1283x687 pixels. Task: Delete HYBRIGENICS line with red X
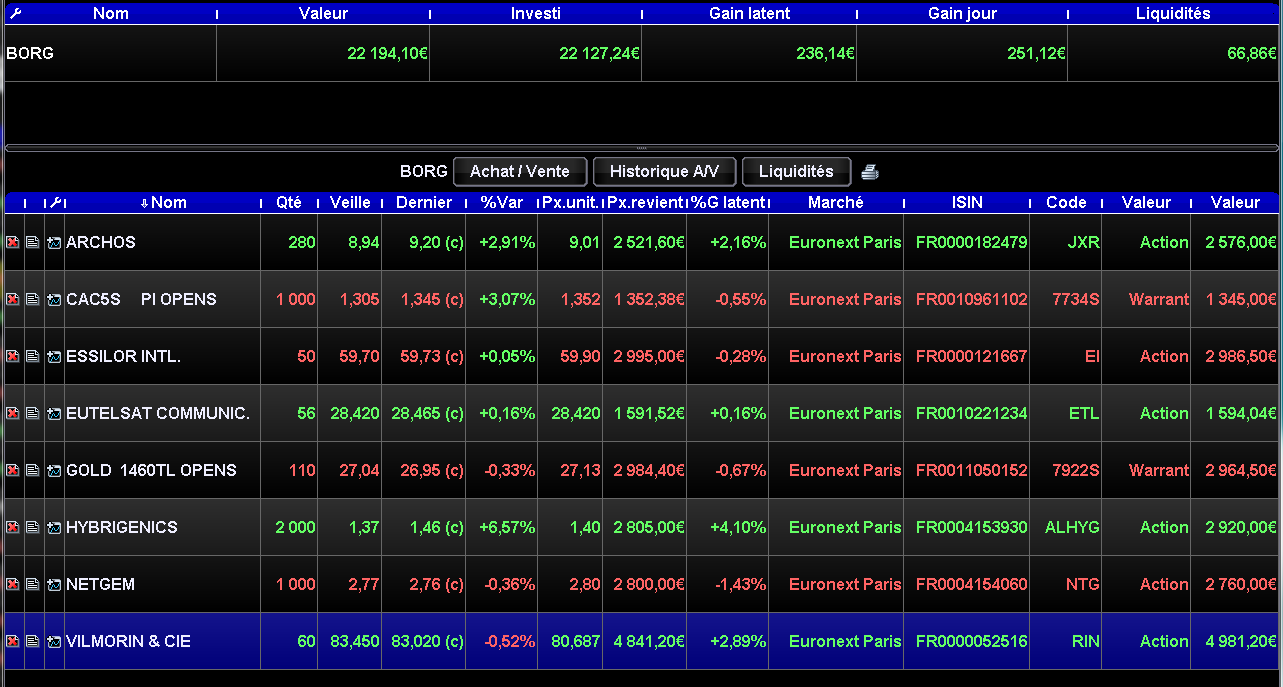click(13, 528)
